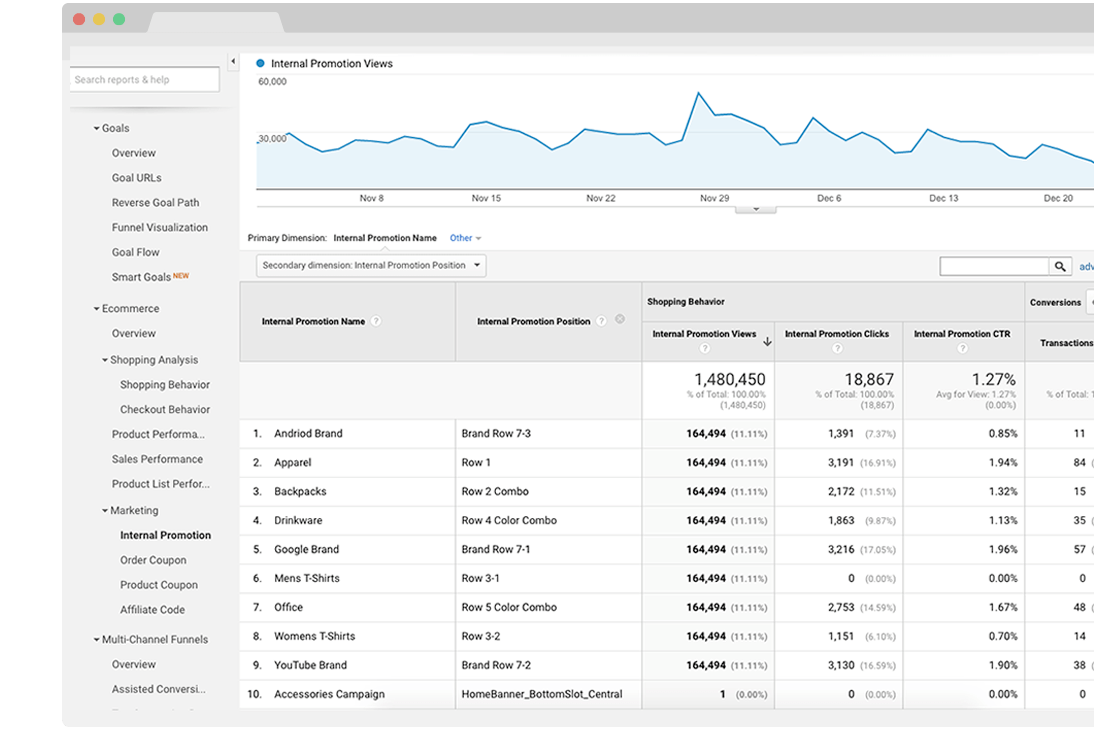Click help icon under Internal Promotion Views
Image resolution: width=1094 pixels, height=732 pixels.
point(705,349)
